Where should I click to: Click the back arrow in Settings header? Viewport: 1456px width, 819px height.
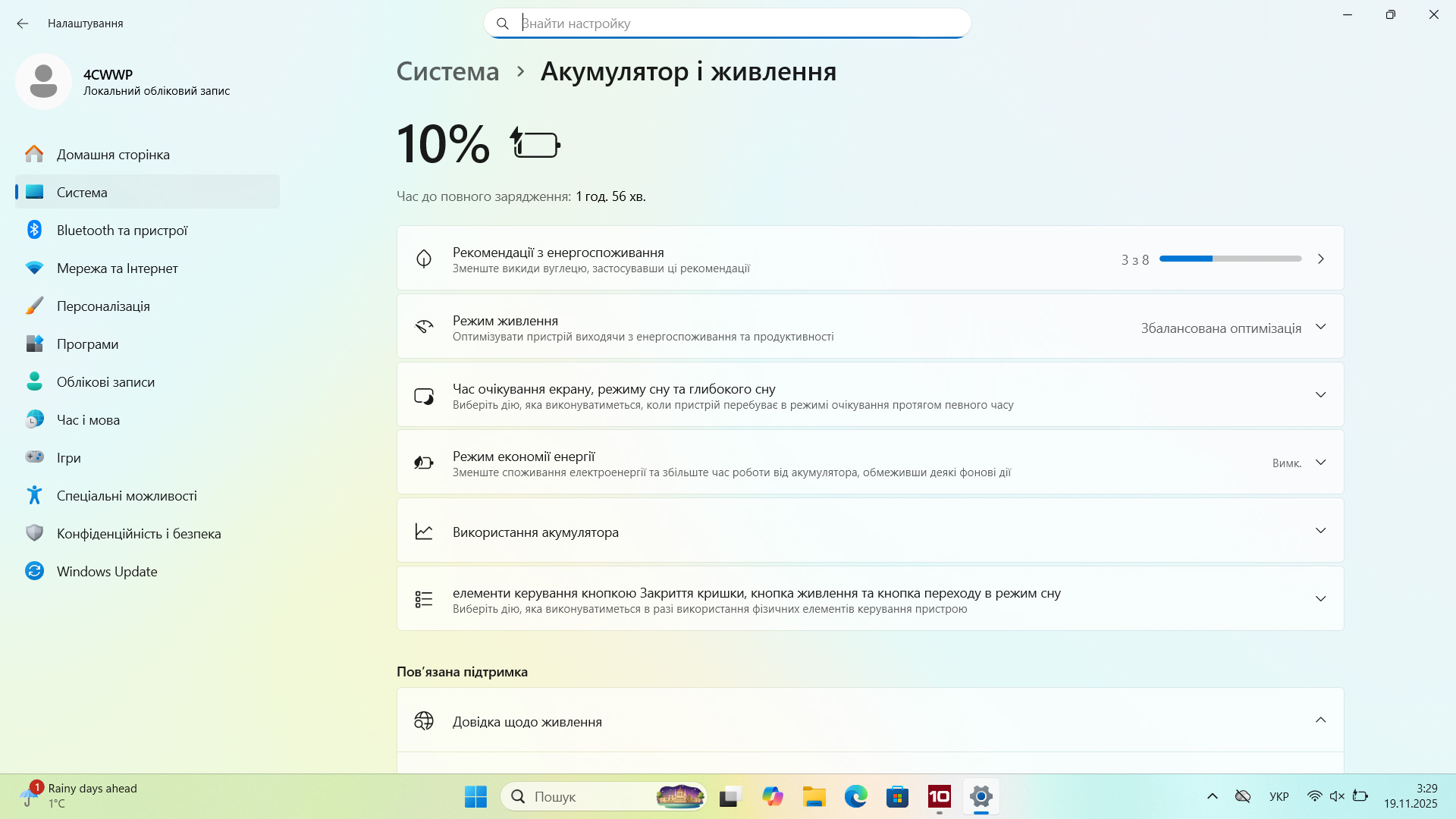pyautogui.click(x=23, y=24)
